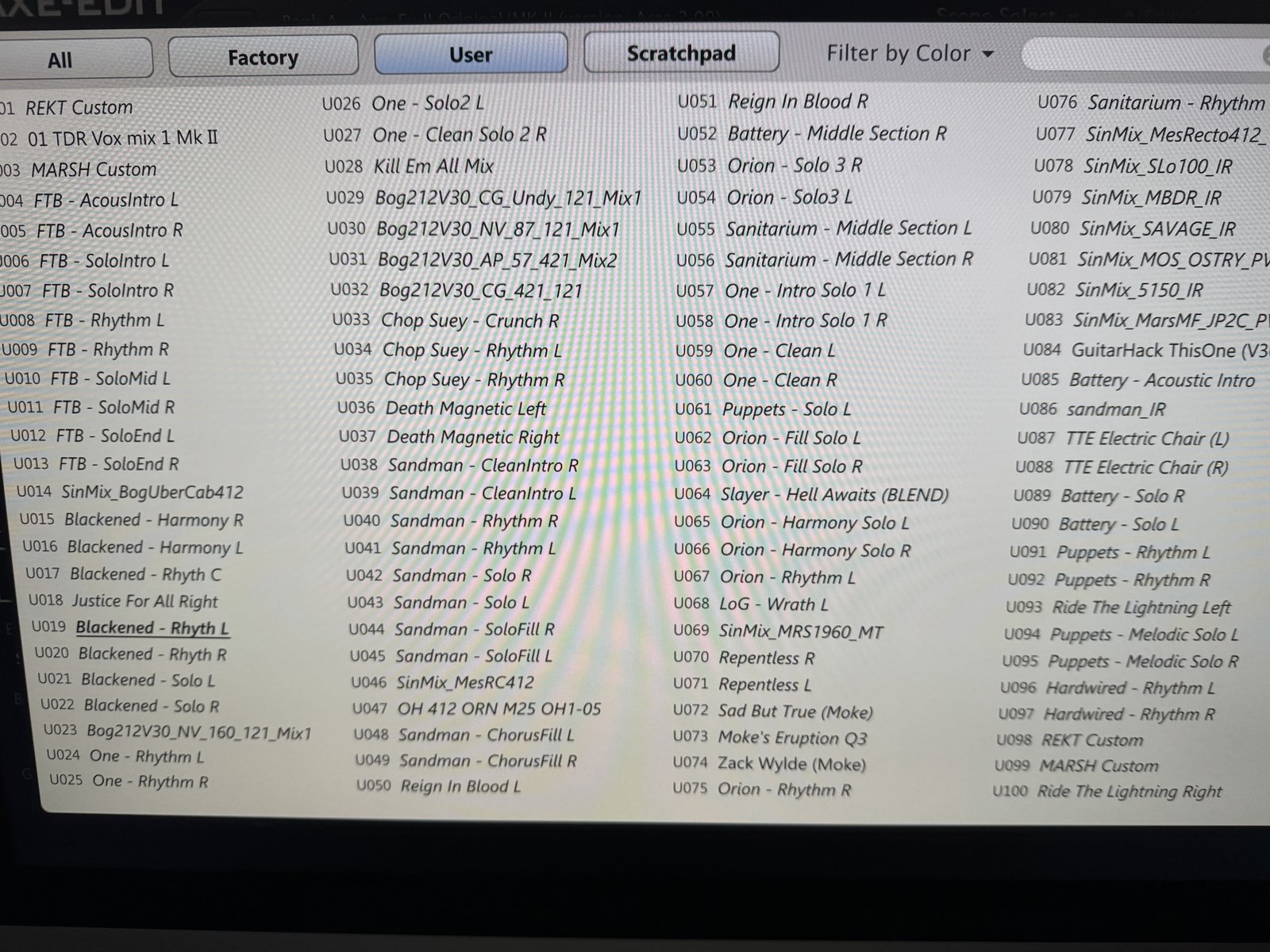Select U070 Repentless R
The width and height of the screenshot is (1270, 952).
tap(744, 658)
